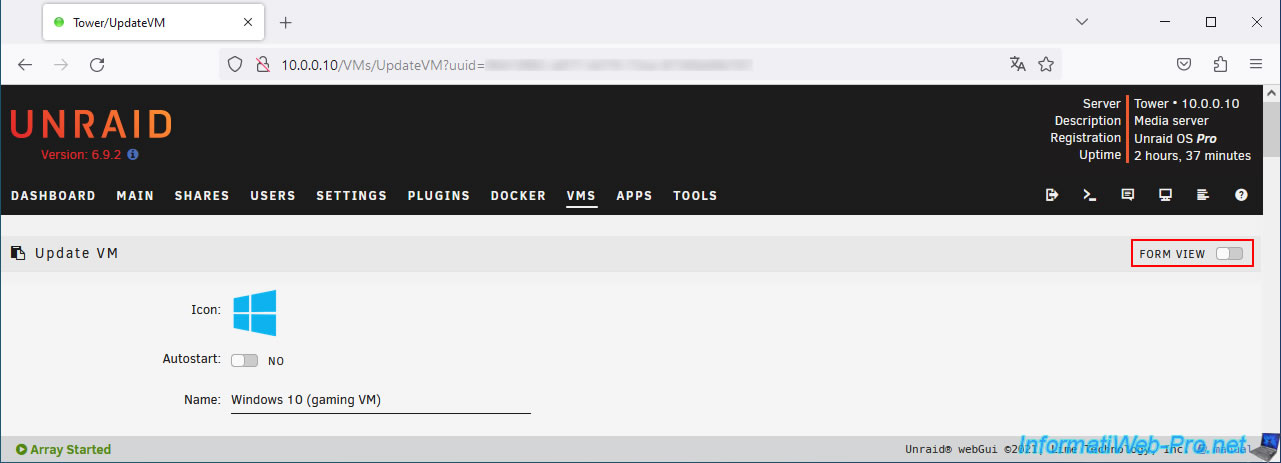Click the UNRAID logo
Viewport: 1281px width, 463px height.
(x=91, y=125)
